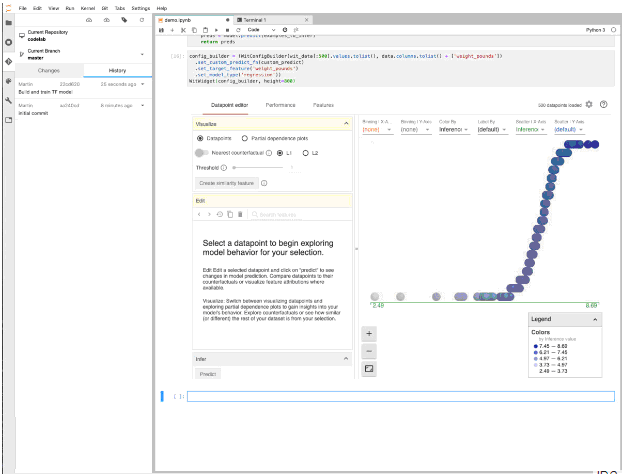The image size is (623, 474).
Task: Click the info icon beside Create similarity feature
Action: point(264,183)
